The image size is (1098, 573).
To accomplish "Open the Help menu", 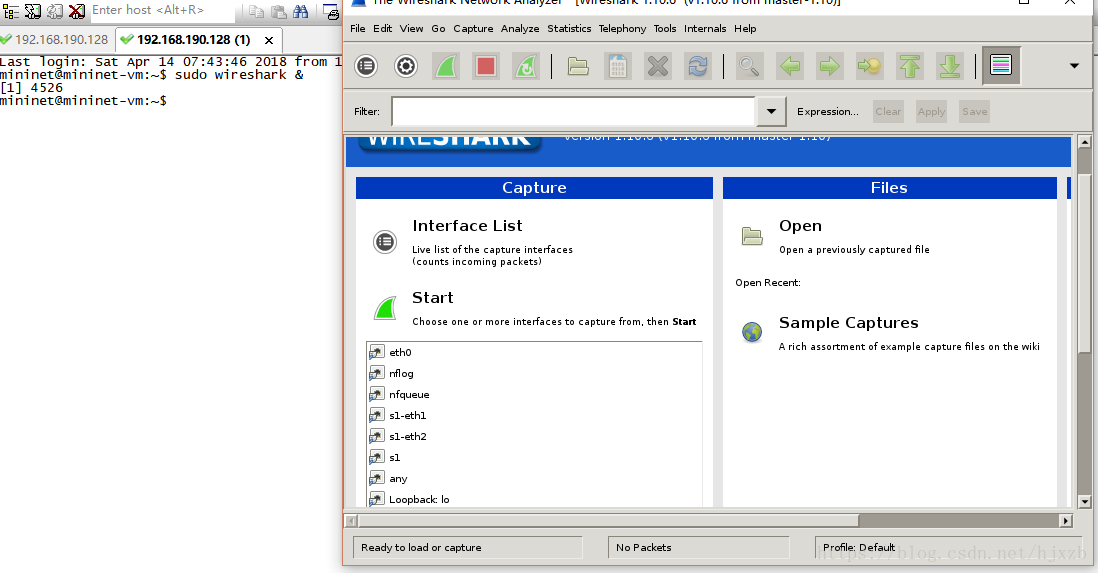I will (745, 29).
